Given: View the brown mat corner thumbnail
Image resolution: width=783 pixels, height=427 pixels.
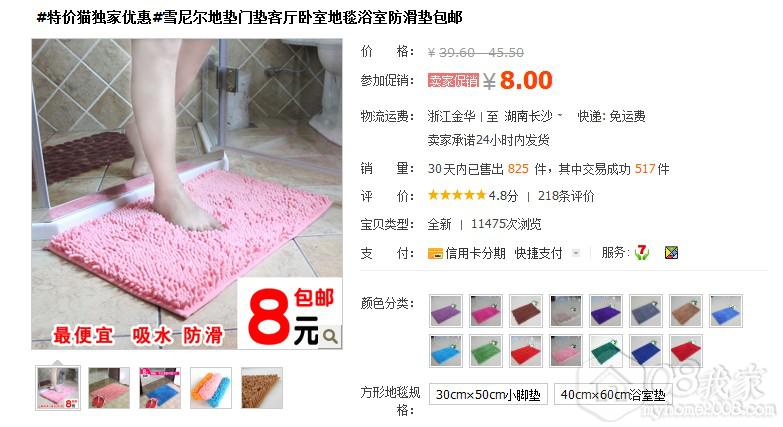Looking at the screenshot, I should point(262,388).
